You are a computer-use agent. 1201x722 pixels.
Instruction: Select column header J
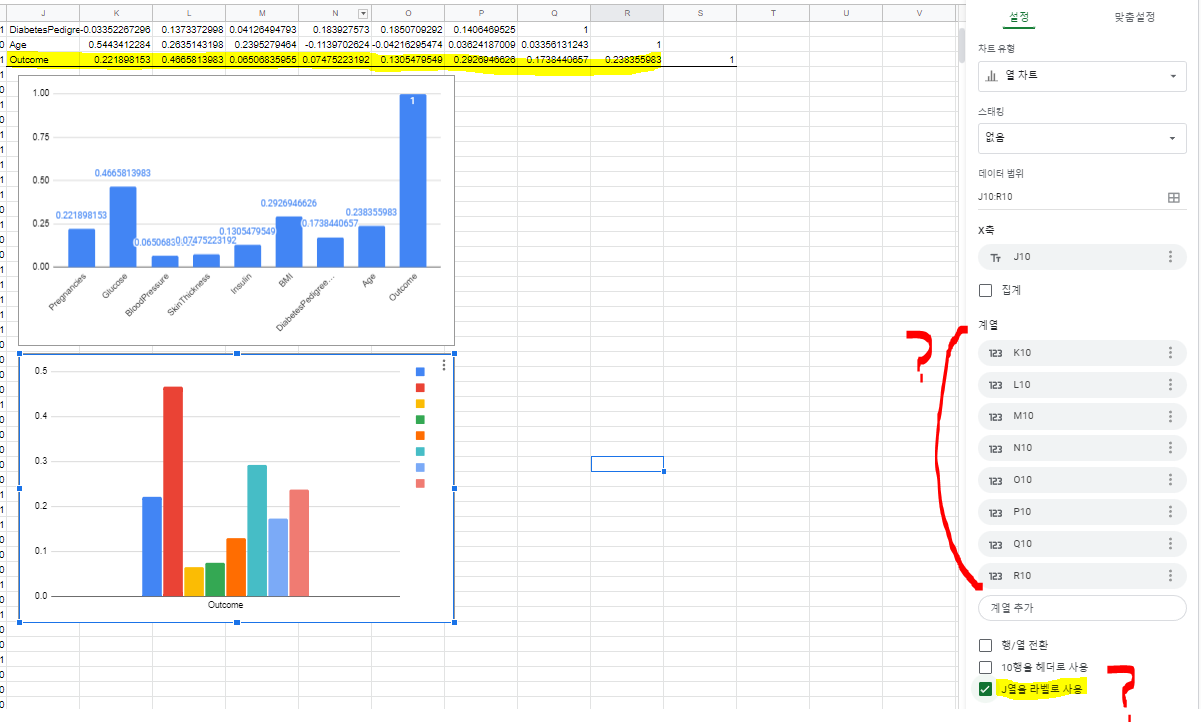43,13
